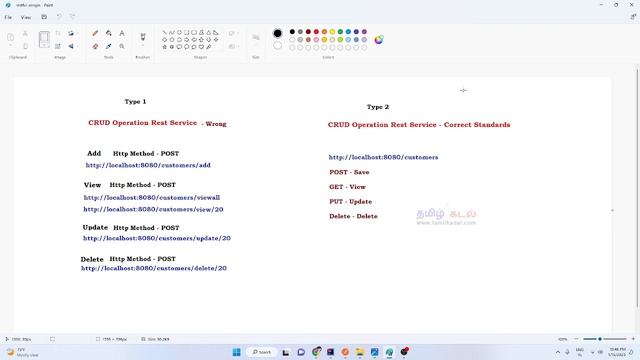Screen dimensions: 640x360
Task: Click the Copy icon
Action: click(25, 47)
